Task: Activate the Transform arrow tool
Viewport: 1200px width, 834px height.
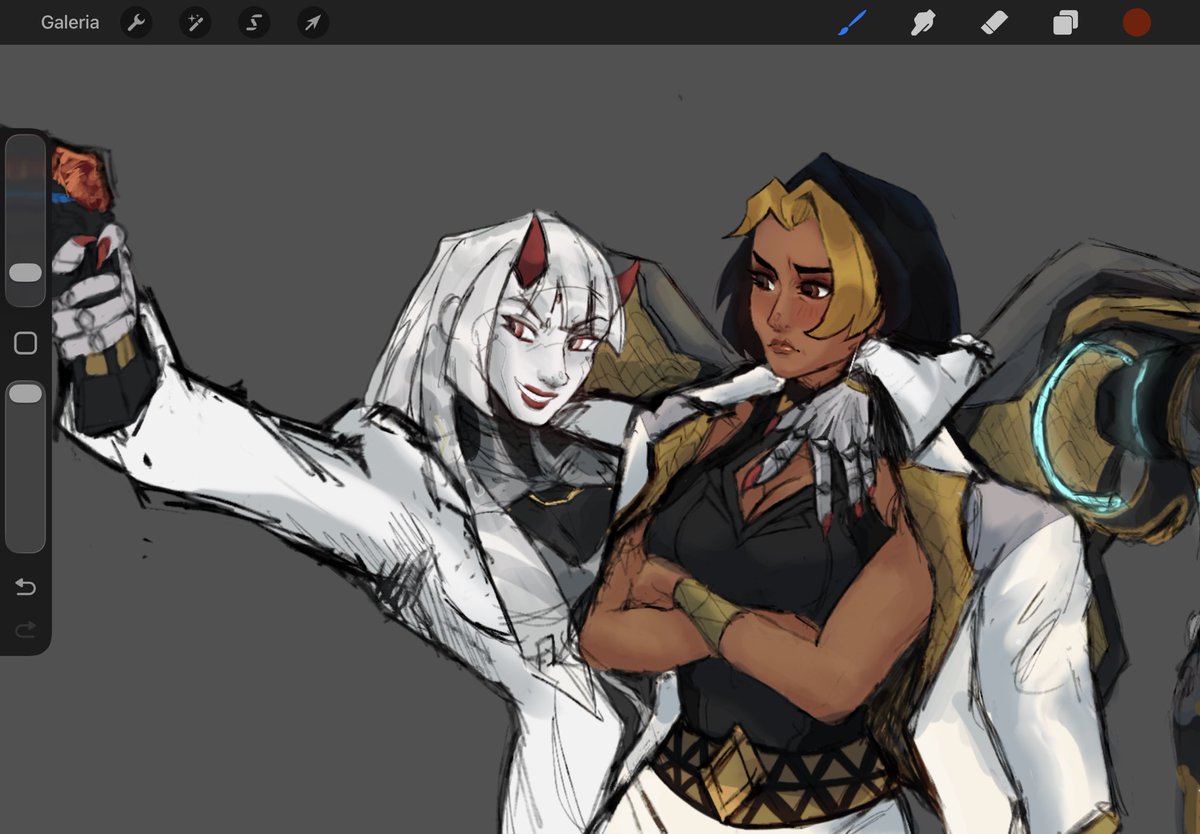Action: pyautogui.click(x=313, y=22)
